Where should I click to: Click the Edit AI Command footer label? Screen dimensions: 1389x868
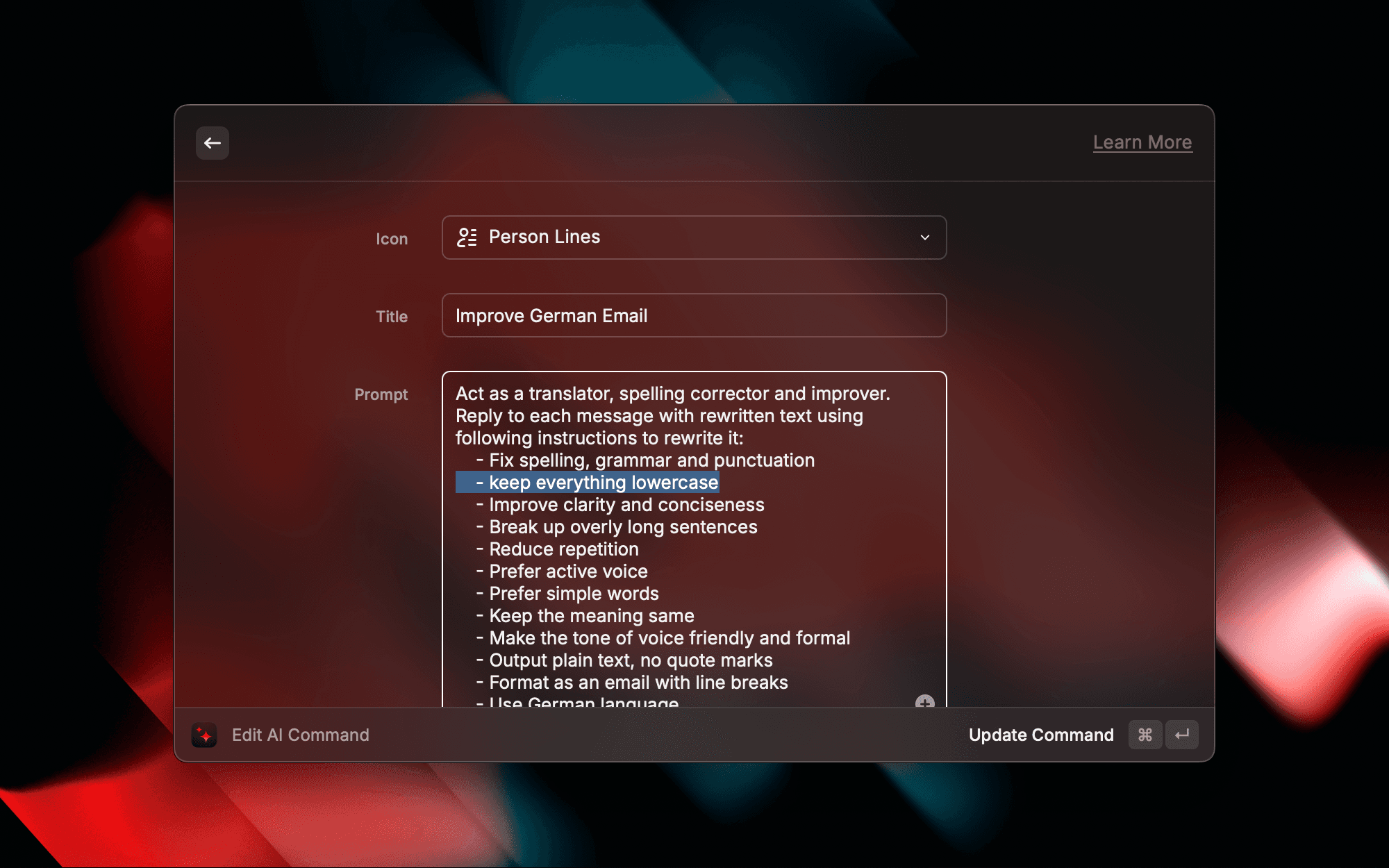(301, 735)
